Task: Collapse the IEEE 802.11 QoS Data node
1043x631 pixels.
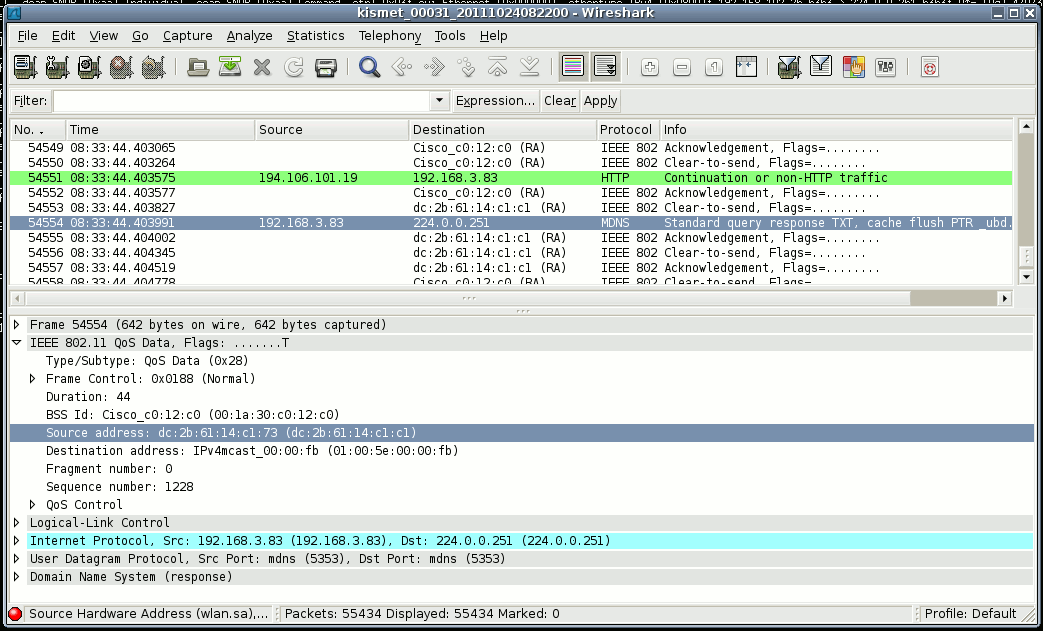Action: point(17,342)
